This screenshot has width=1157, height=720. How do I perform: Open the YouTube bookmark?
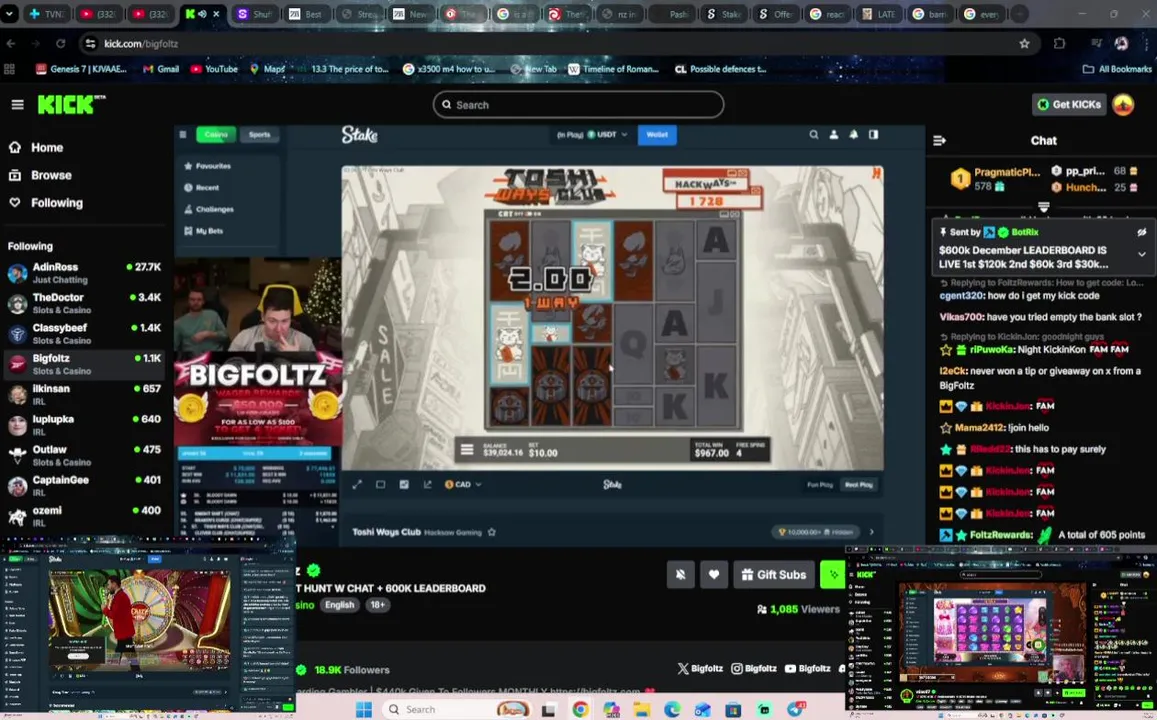(214, 69)
